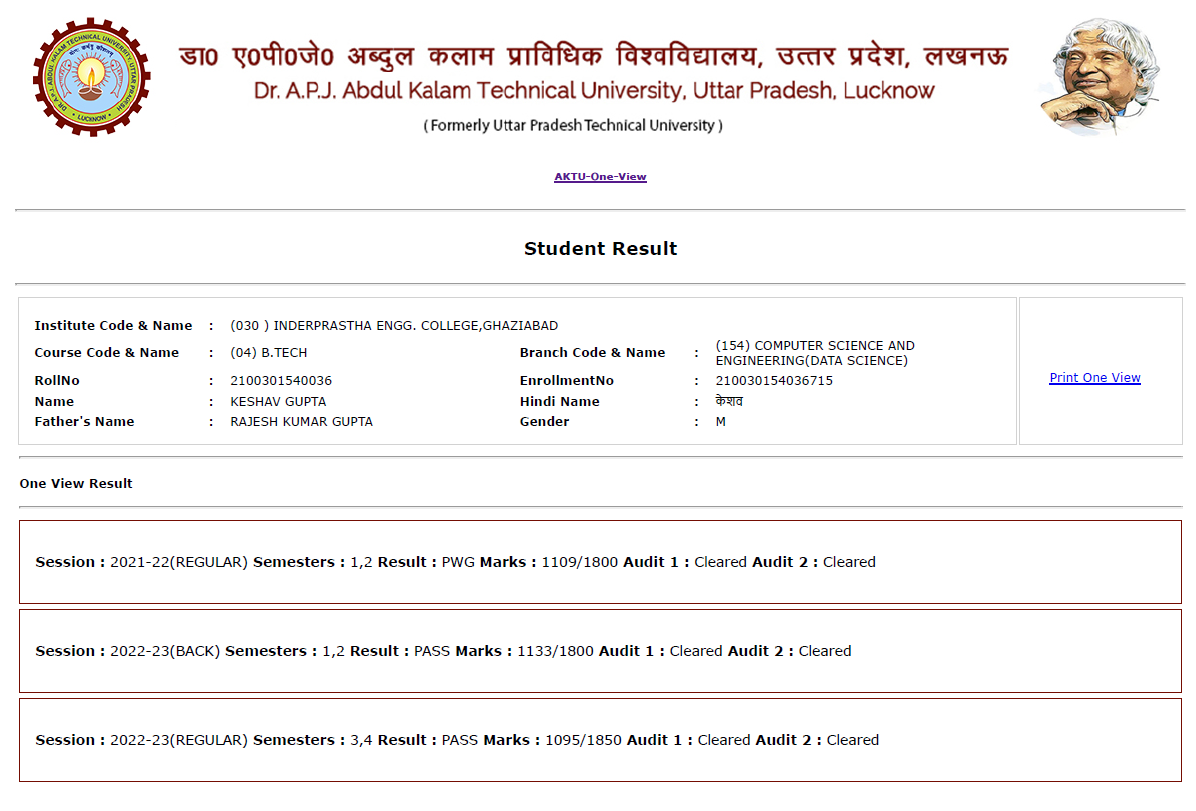Expand the 2021-22 (REGULAR) session result
The width and height of the screenshot is (1196, 811).
455,562
